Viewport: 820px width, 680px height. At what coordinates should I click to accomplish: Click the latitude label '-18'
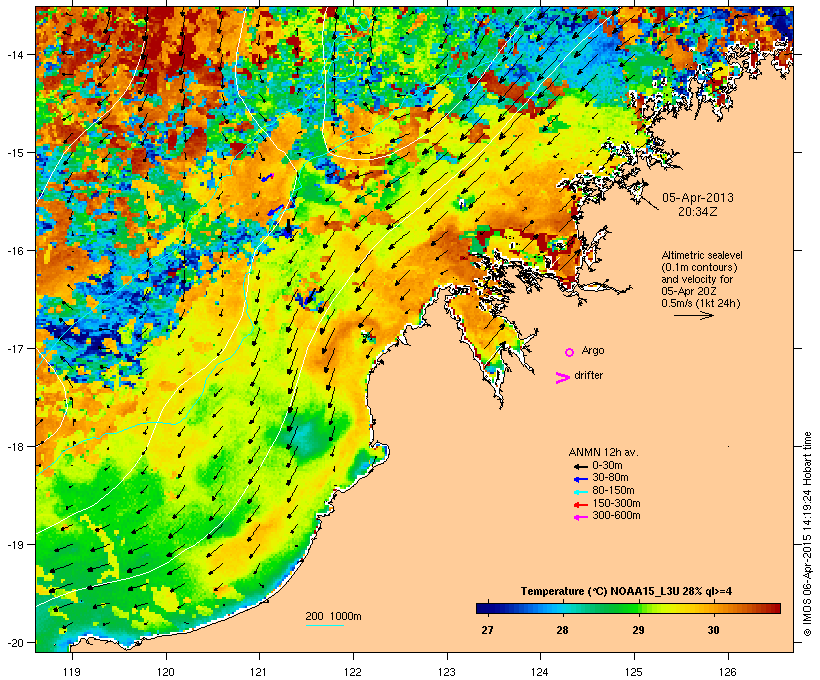pyautogui.click(x=14, y=446)
